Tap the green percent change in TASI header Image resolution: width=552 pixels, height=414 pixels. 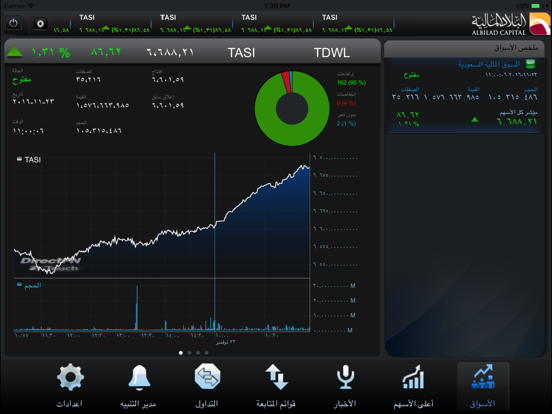(51, 52)
